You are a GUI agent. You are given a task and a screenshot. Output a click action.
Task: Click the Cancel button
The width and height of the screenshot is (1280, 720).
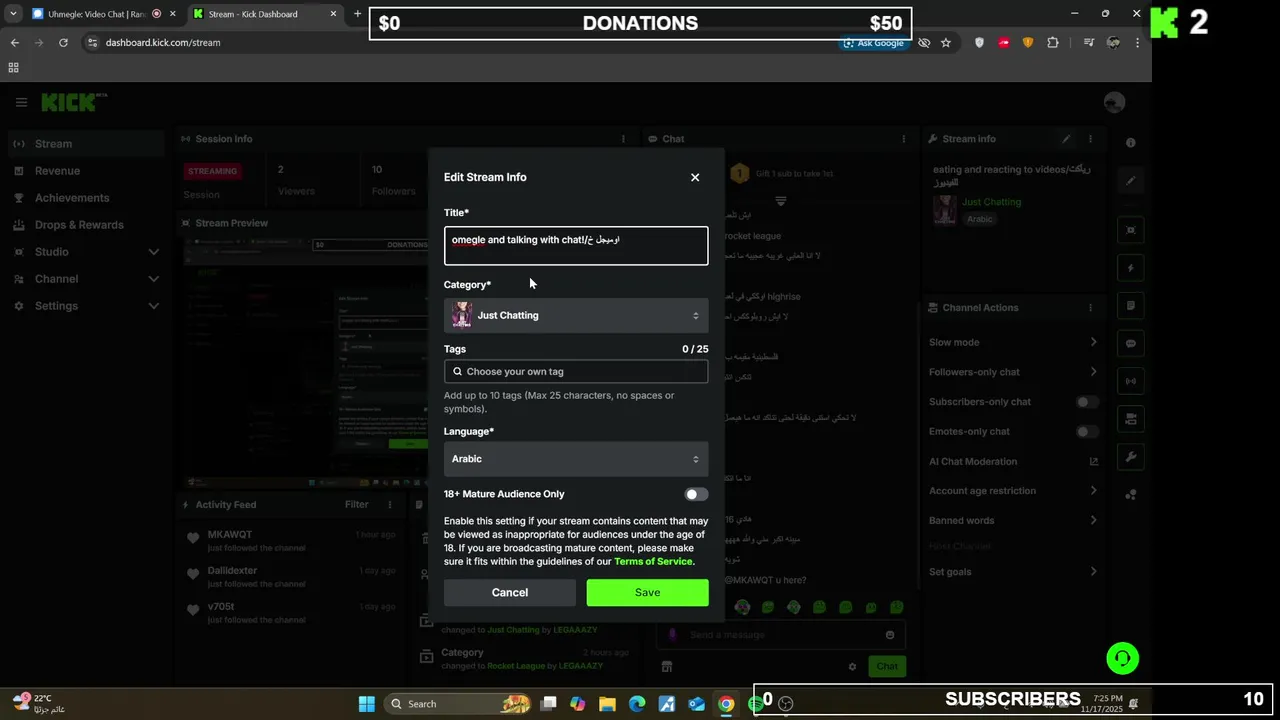[x=510, y=592]
